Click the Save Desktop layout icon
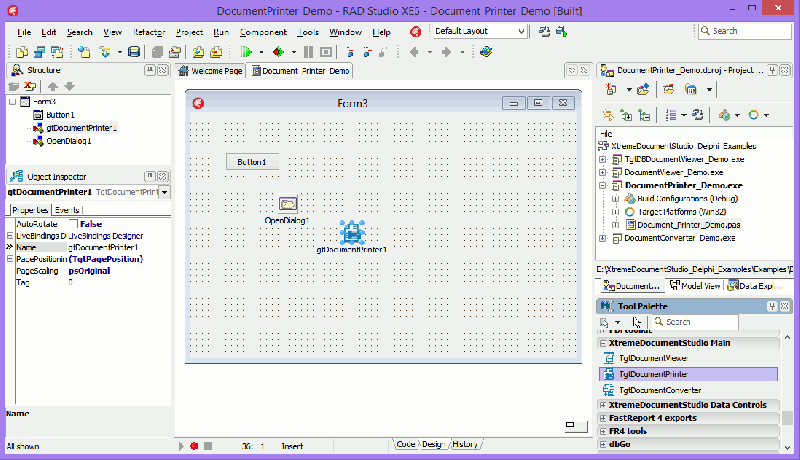This screenshot has width=800, height=460. [x=544, y=32]
